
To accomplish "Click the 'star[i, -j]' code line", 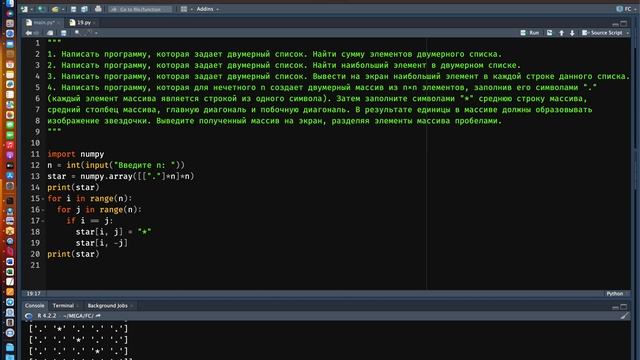I will tap(102, 243).
